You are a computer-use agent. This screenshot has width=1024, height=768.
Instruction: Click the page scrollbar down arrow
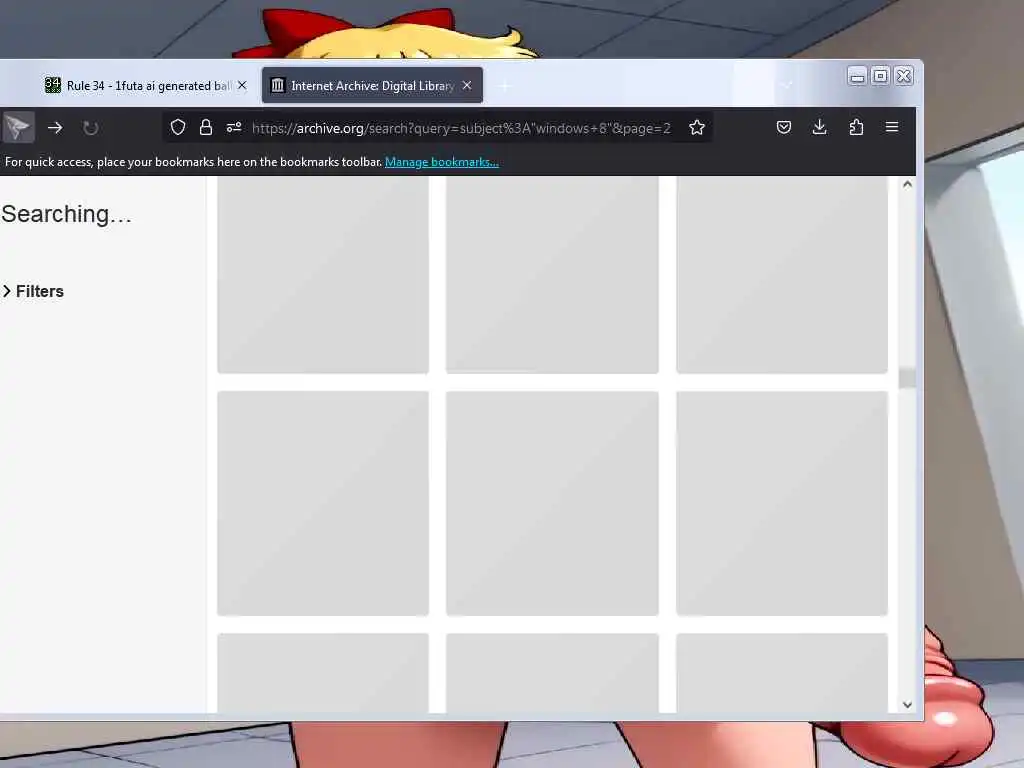pyautogui.click(x=907, y=705)
